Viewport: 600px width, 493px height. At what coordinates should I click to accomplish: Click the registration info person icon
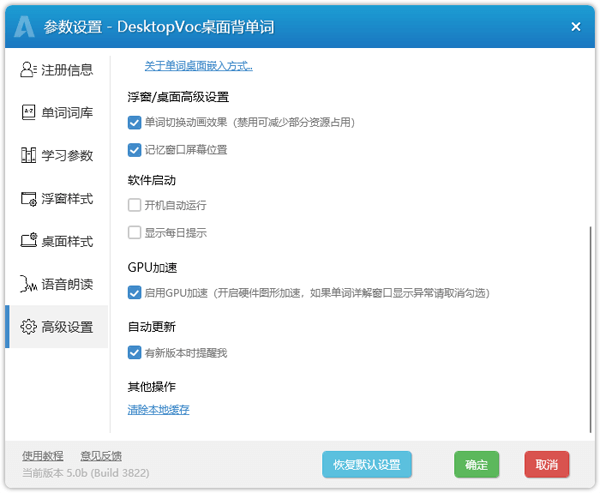[x=28, y=70]
